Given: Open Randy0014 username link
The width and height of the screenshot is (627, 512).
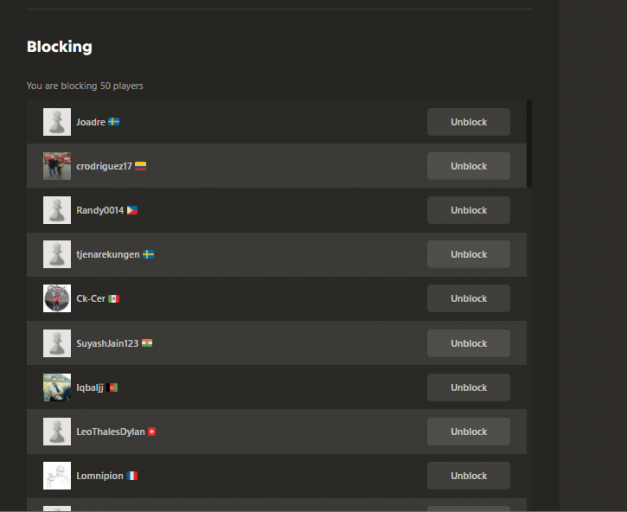Looking at the screenshot, I should pos(100,210).
